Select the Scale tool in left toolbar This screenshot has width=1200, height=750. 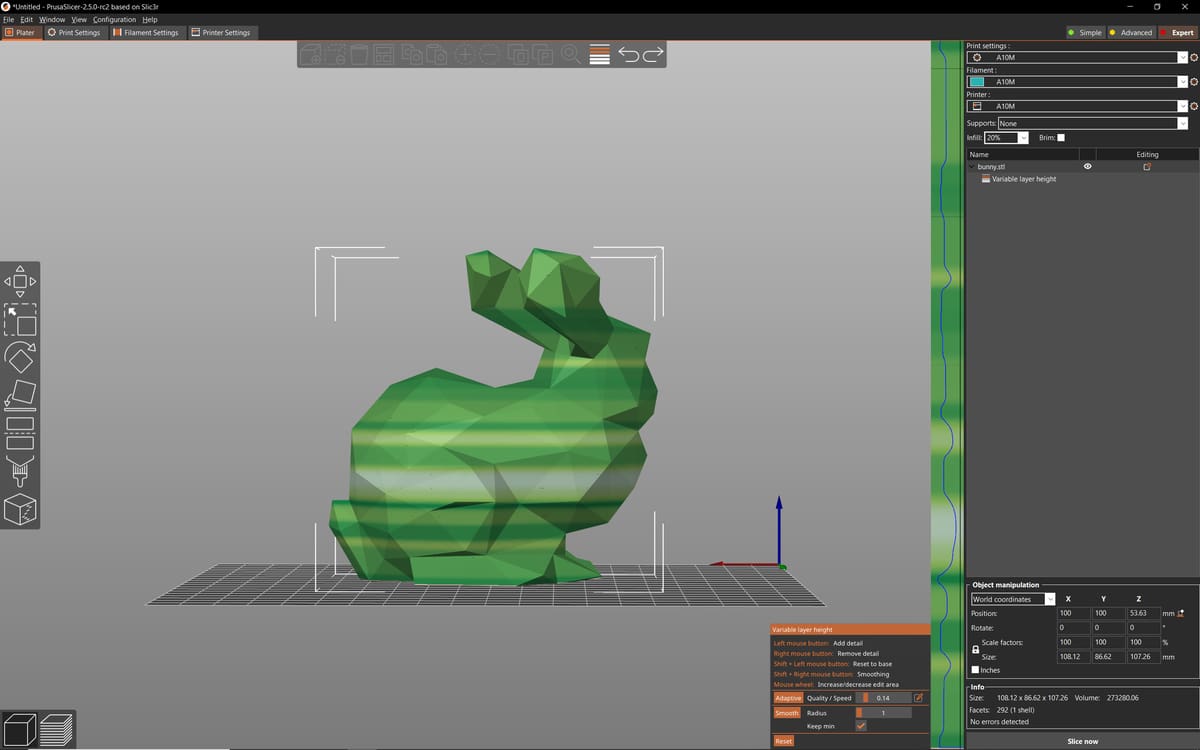[x=20, y=320]
